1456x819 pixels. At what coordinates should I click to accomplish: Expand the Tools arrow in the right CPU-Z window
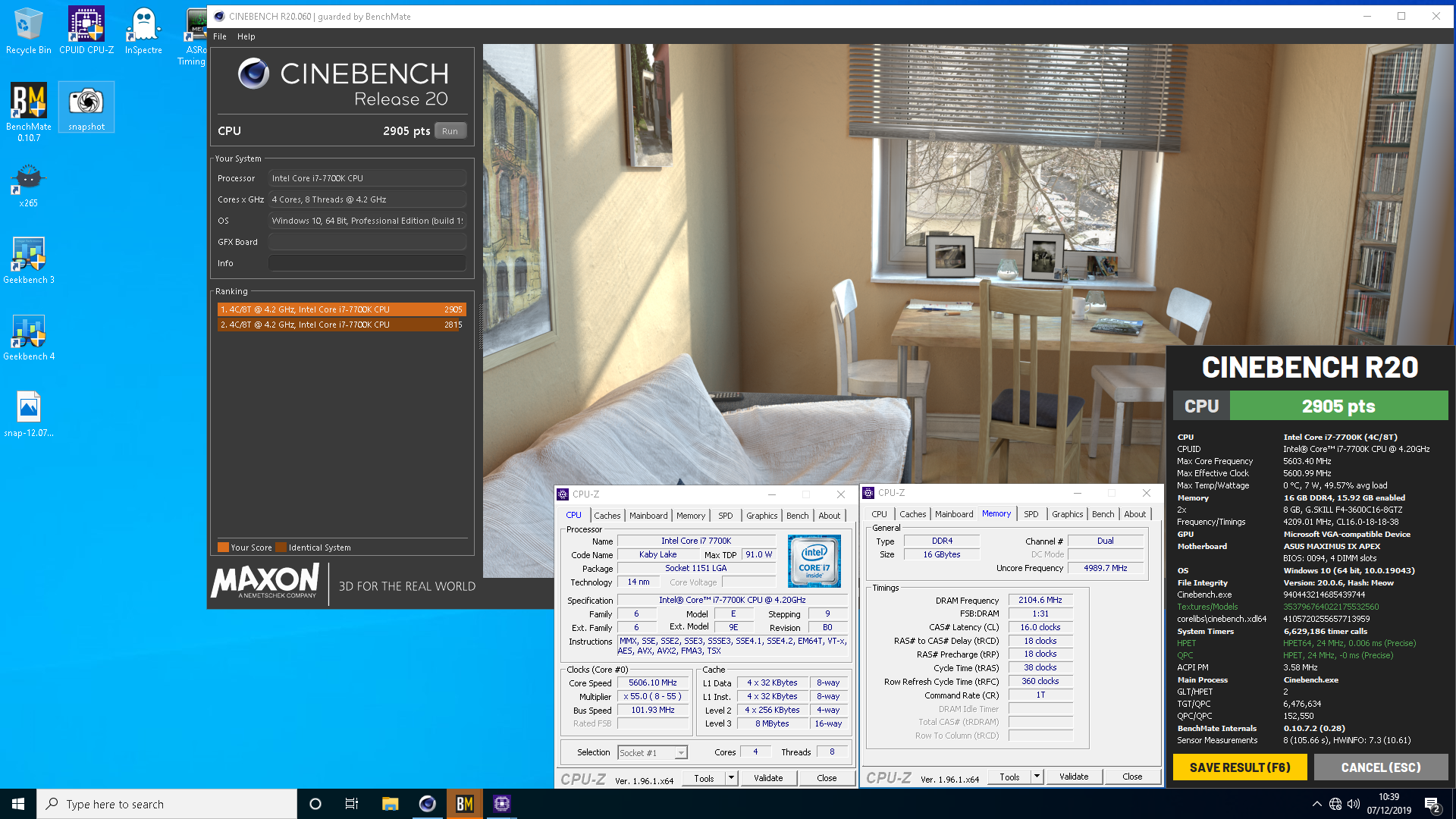[1037, 777]
